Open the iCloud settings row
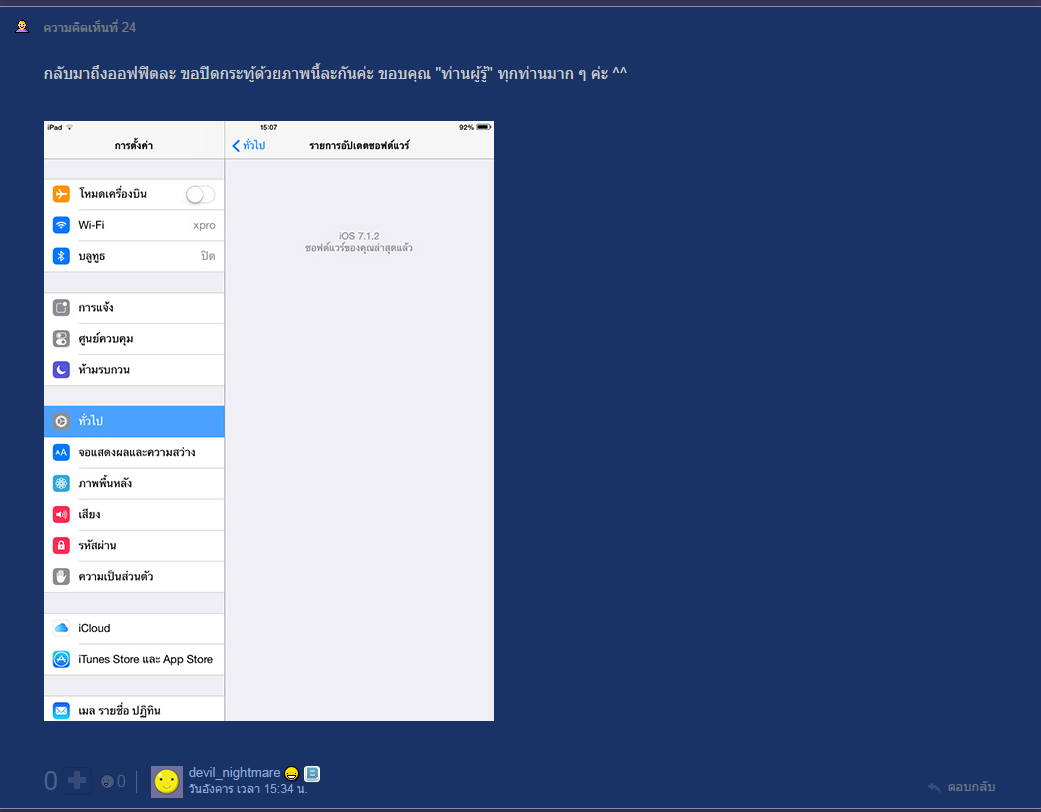 pyautogui.click(x=134, y=628)
